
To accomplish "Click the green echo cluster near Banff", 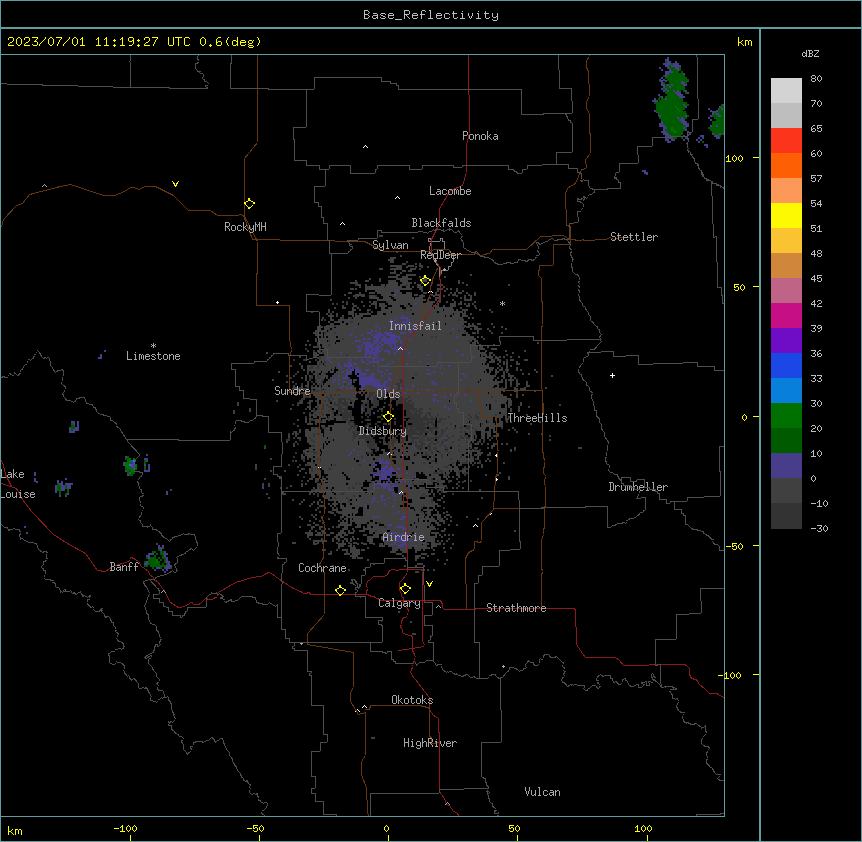I will pos(158,560).
